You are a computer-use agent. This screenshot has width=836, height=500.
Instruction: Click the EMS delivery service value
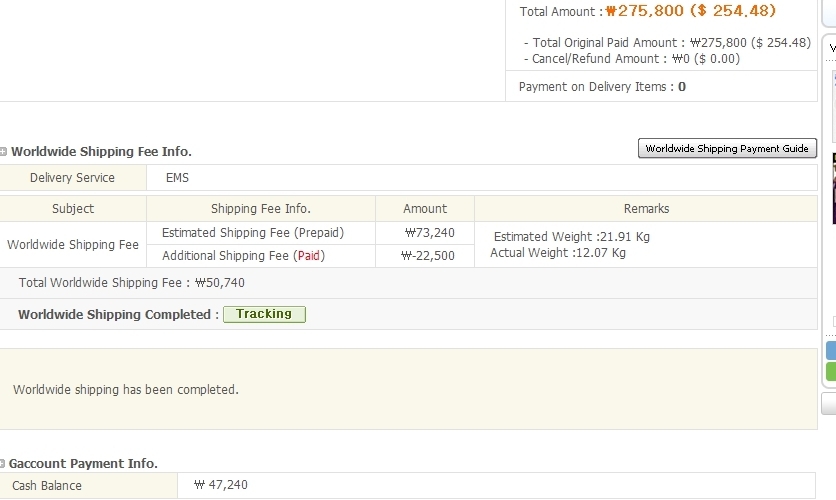pyautogui.click(x=177, y=178)
